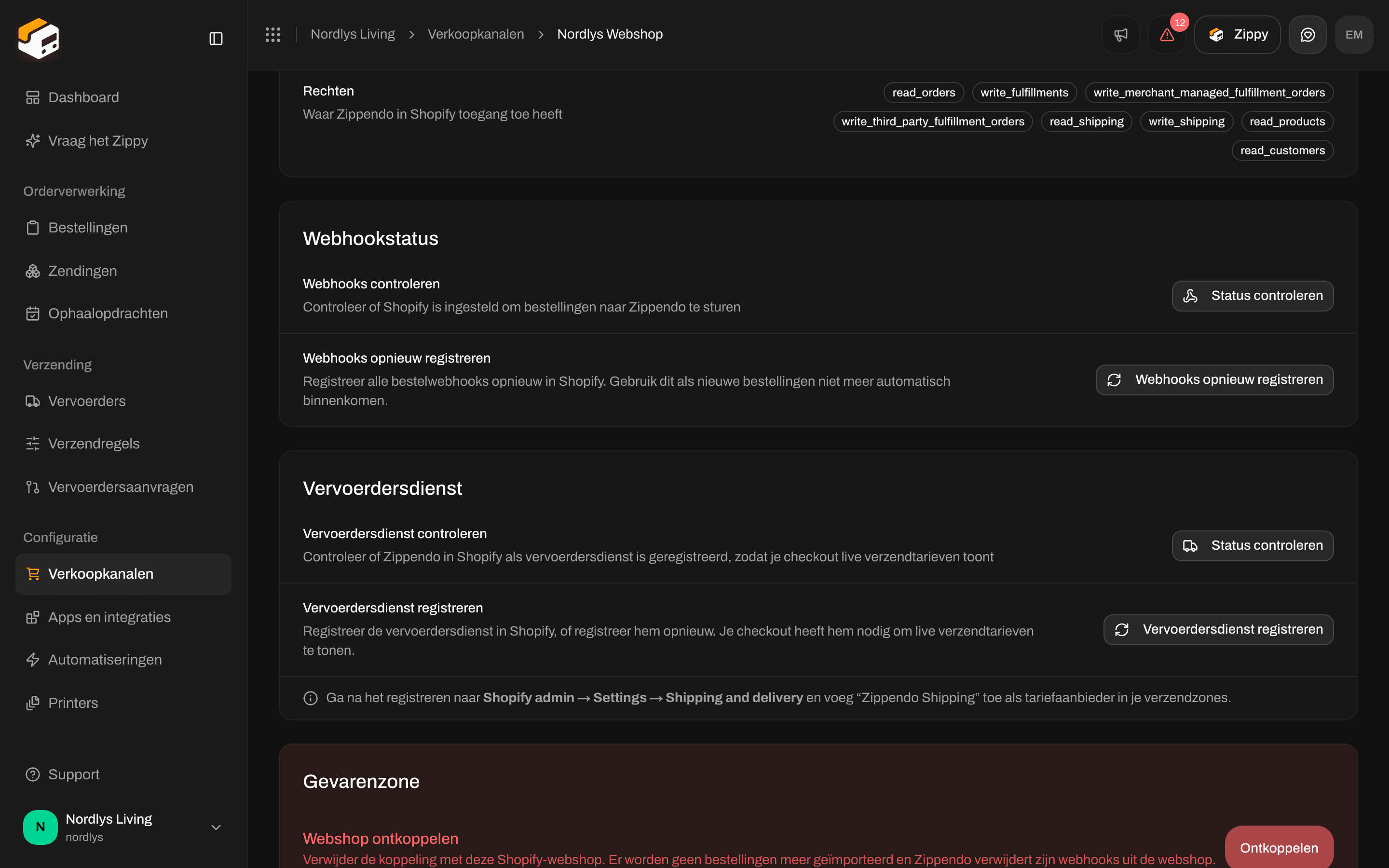This screenshot has width=1389, height=868.
Task: Click Nordlys Webshop breadcrumb
Action: point(610,34)
